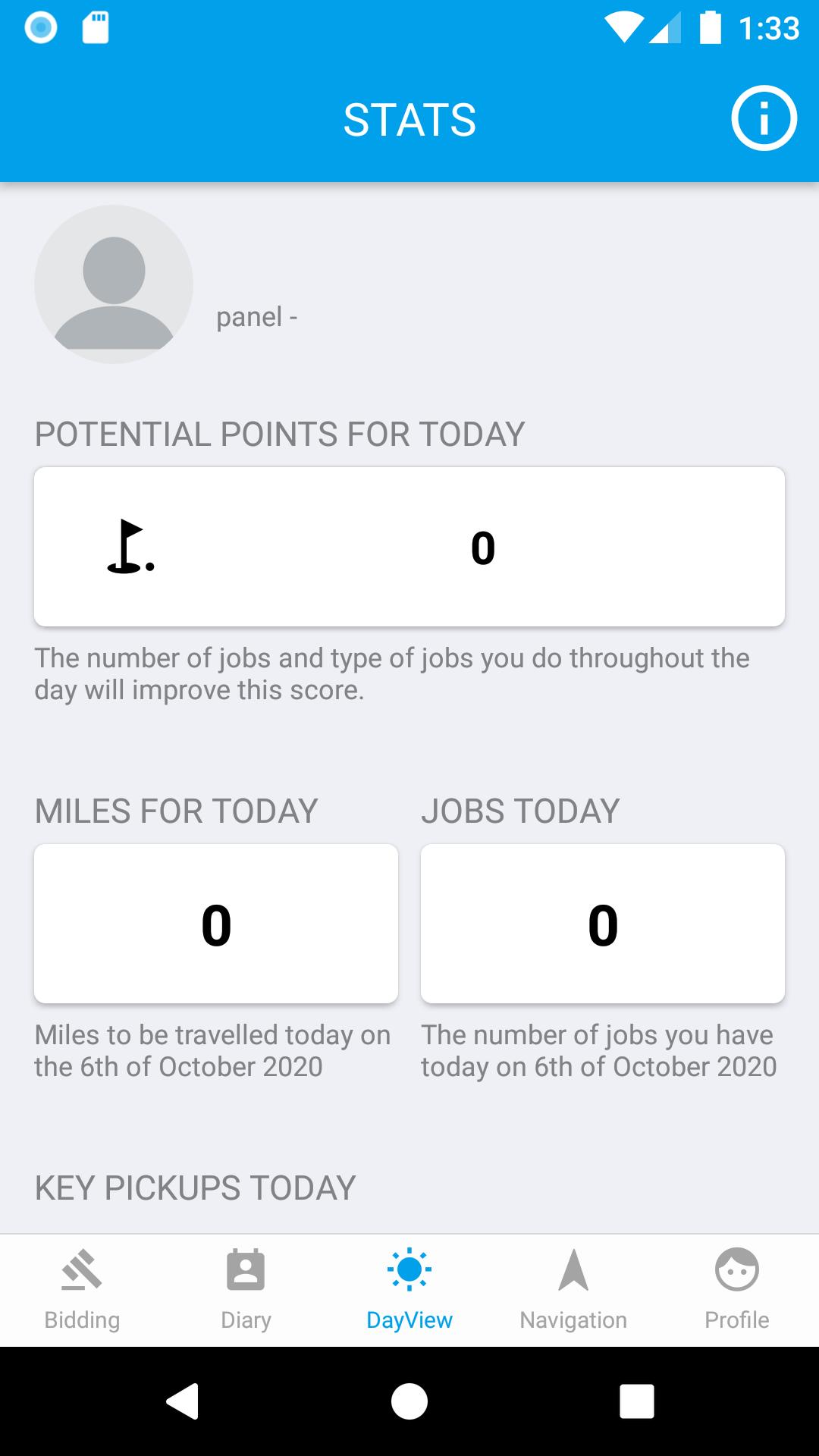
Task: Tap the Miles for Today card
Action: pyautogui.click(x=216, y=924)
